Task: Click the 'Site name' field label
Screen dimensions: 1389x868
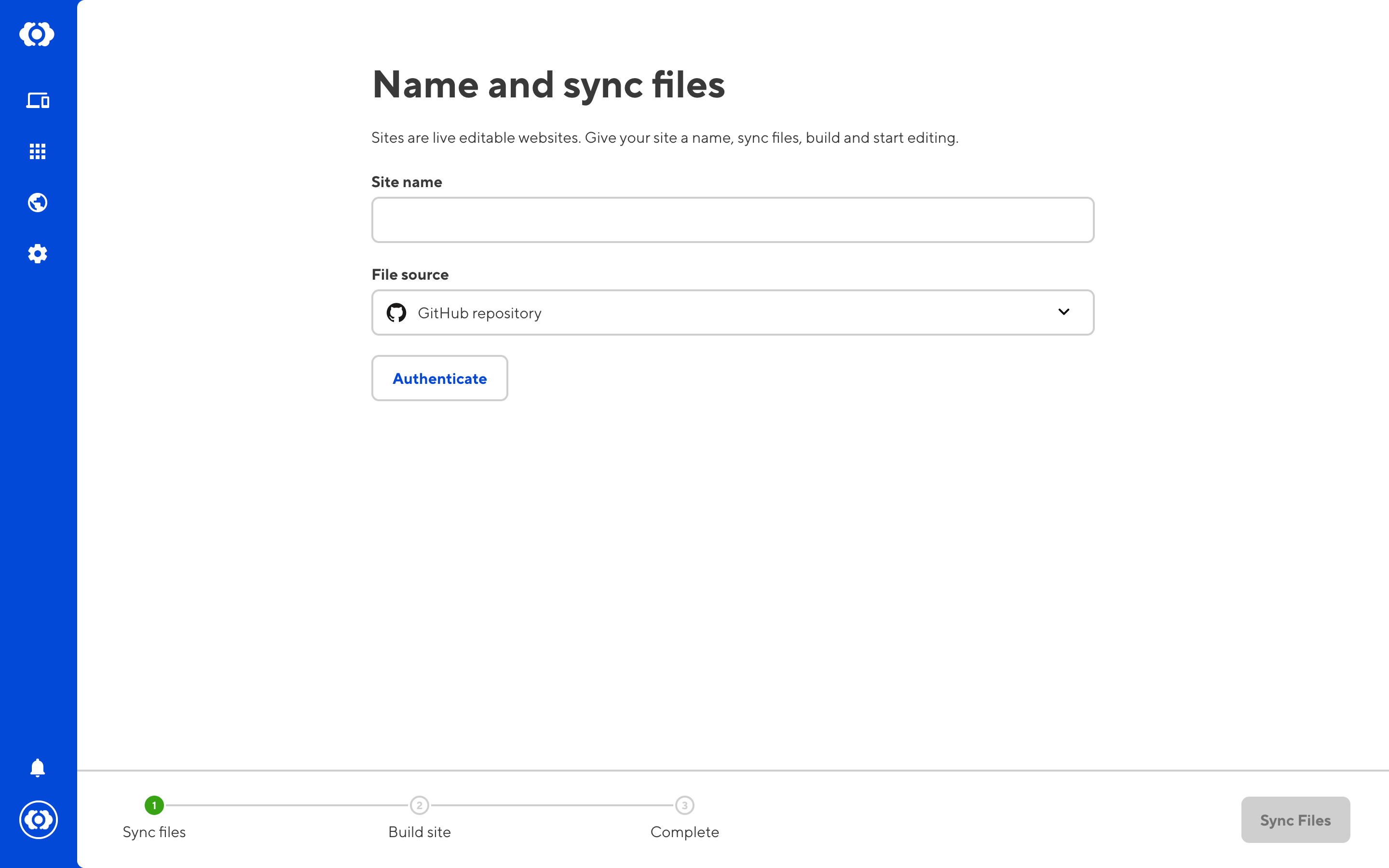Action: [407, 182]
